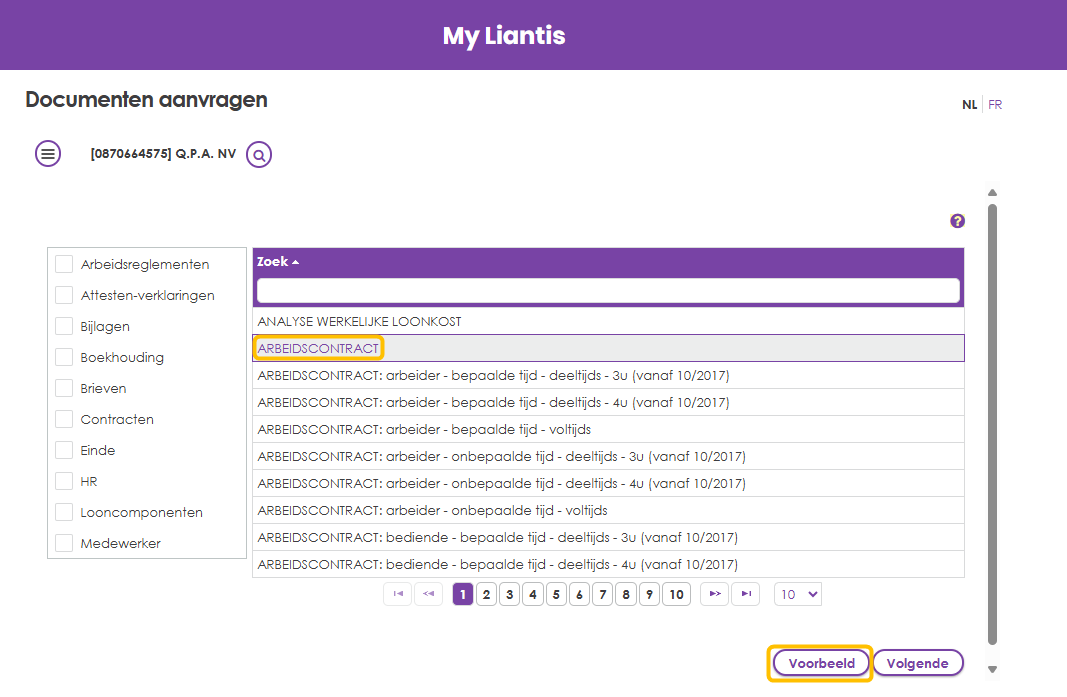Click the company name Q.P.A. NV
This screenshot has width=1067, height=697.
click(x=206, y=154)
